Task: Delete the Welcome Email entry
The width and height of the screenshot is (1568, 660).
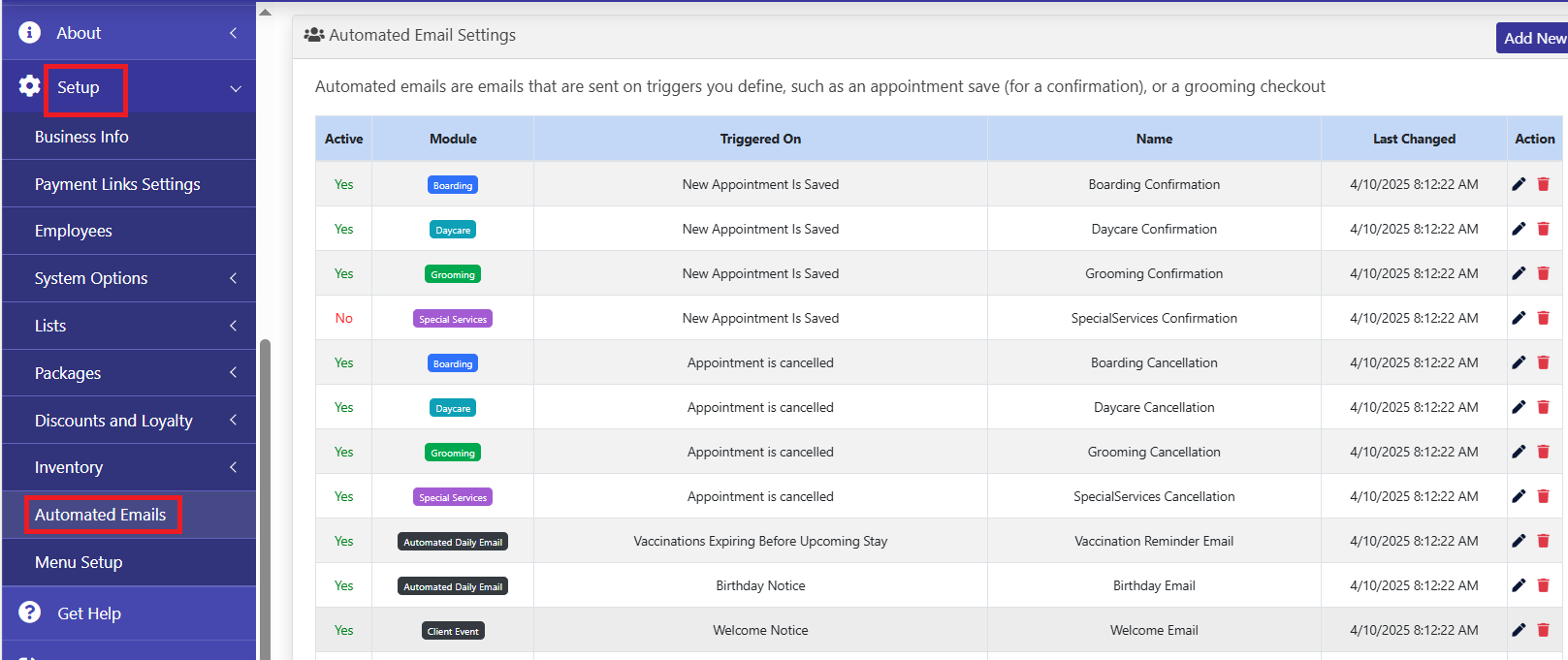Action: pos(1544,630)
